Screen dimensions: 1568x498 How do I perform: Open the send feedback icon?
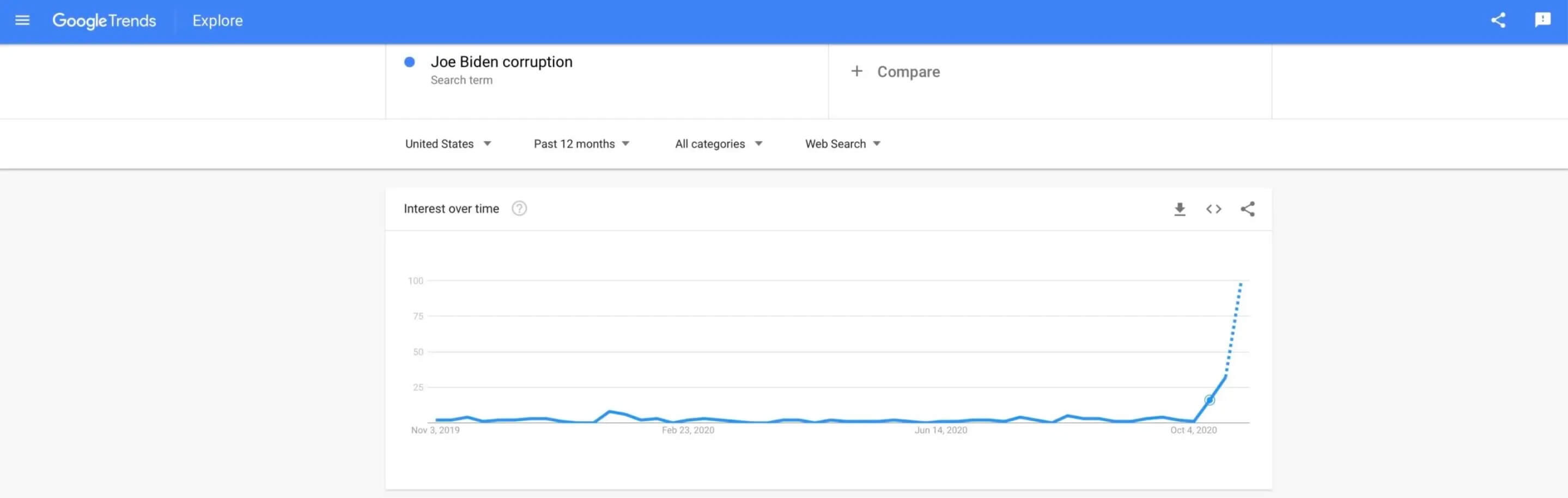(1542, 20)
